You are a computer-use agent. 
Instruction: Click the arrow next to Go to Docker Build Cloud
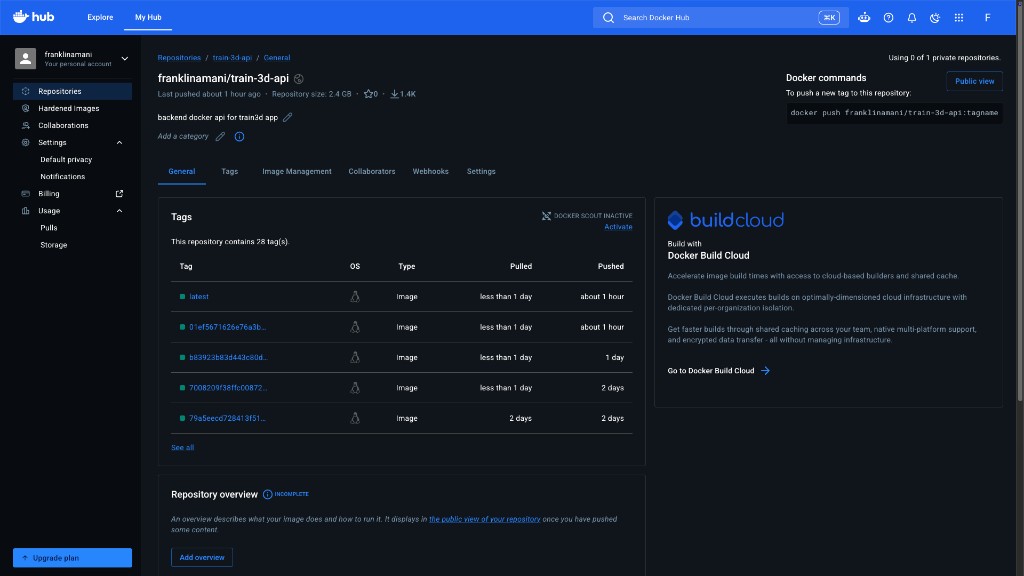pyautogui.click(x=765, y=370)
